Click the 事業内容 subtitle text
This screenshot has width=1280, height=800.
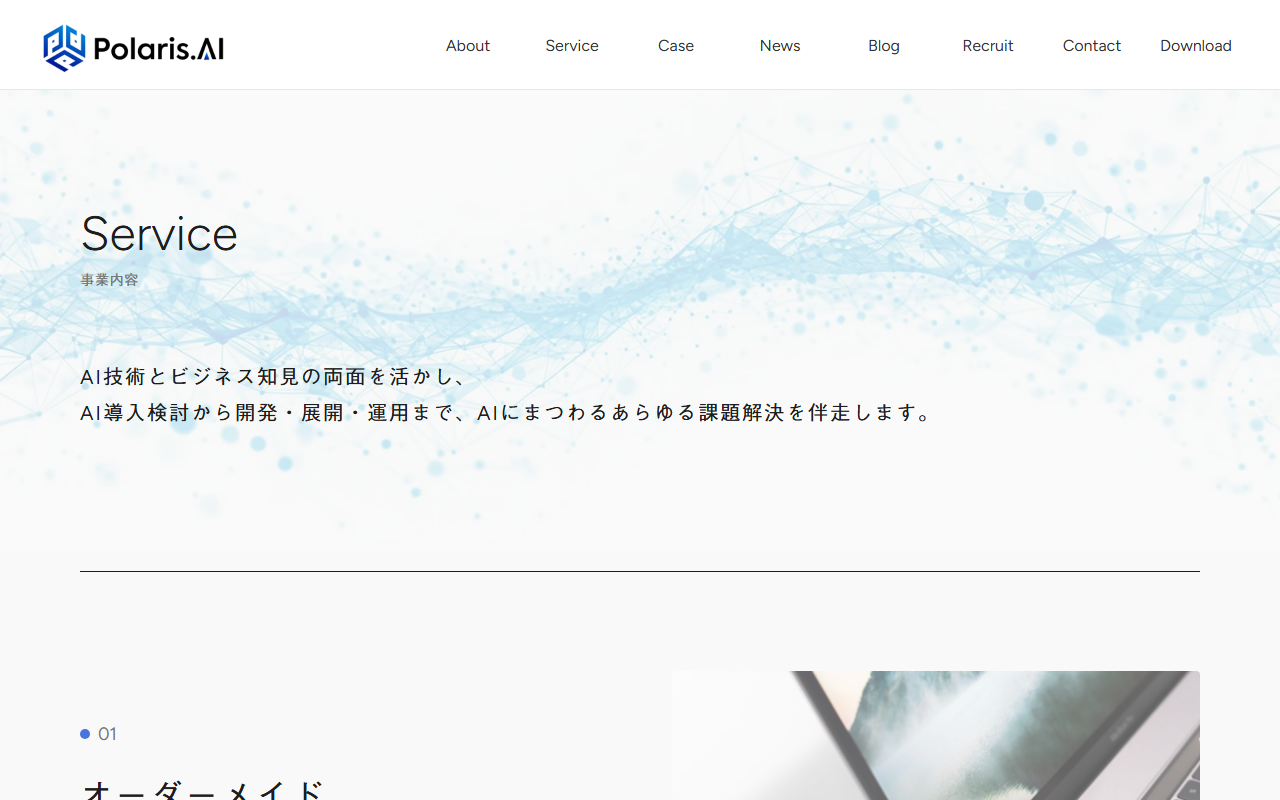tap(110, 280)
